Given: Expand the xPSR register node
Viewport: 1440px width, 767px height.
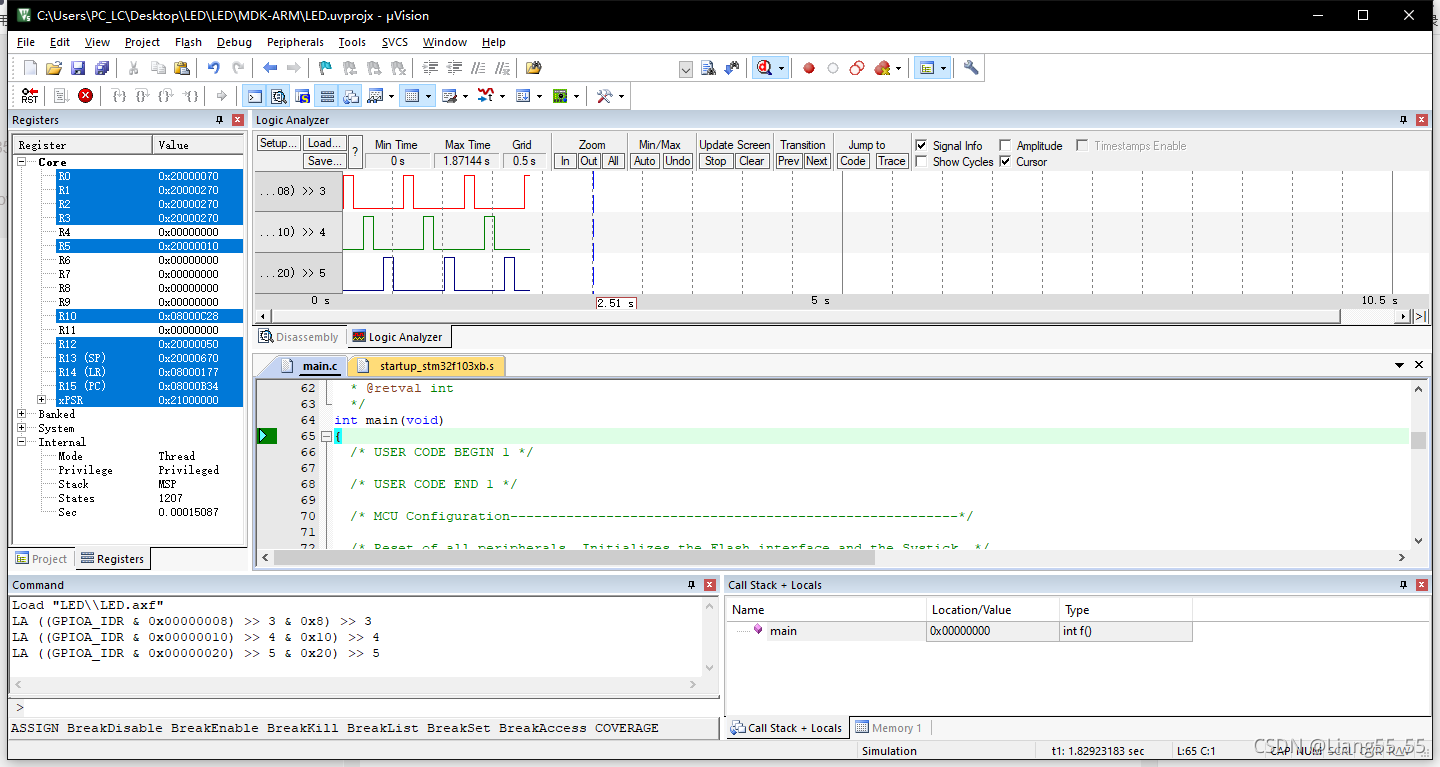Looking at the screenshot, I should coord(42,400).
